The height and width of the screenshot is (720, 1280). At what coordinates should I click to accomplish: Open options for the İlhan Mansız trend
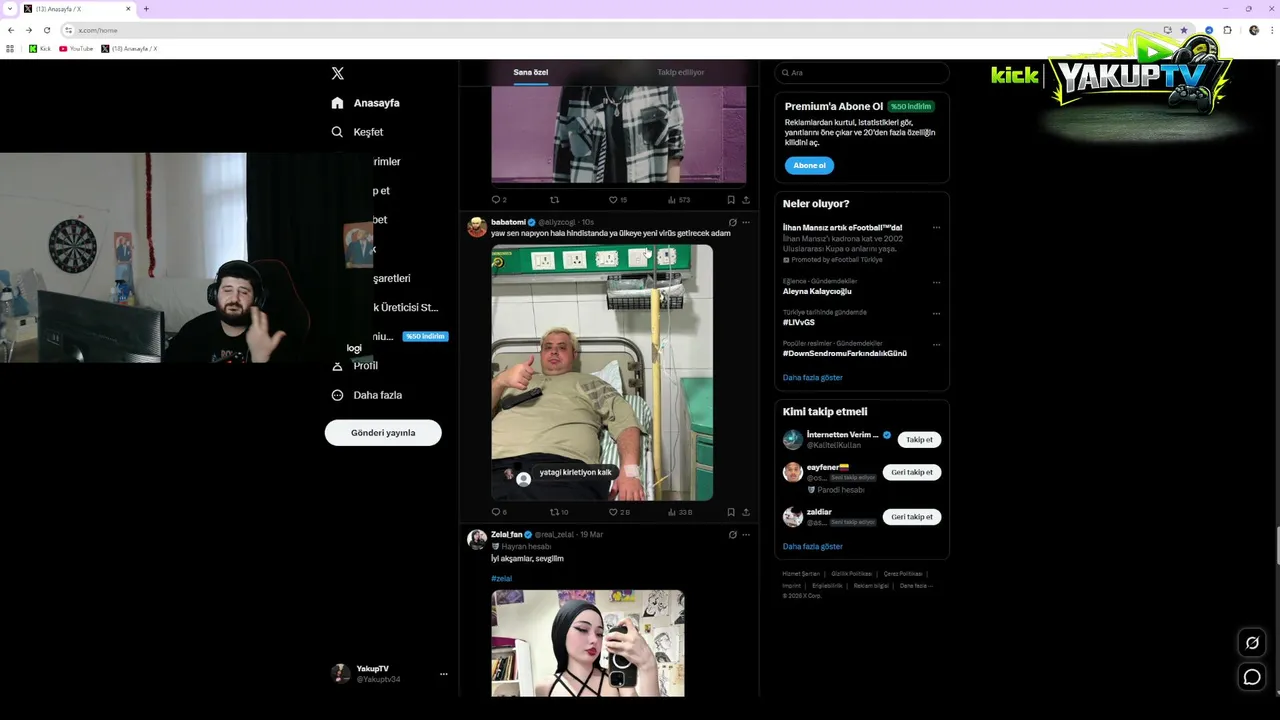point(936,228)
